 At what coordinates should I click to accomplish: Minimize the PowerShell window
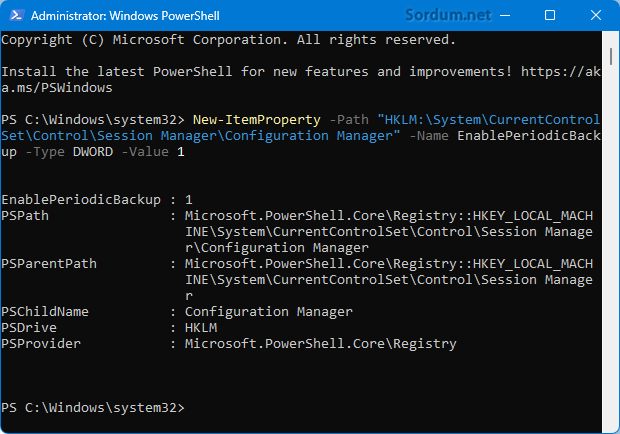(505, 15)
